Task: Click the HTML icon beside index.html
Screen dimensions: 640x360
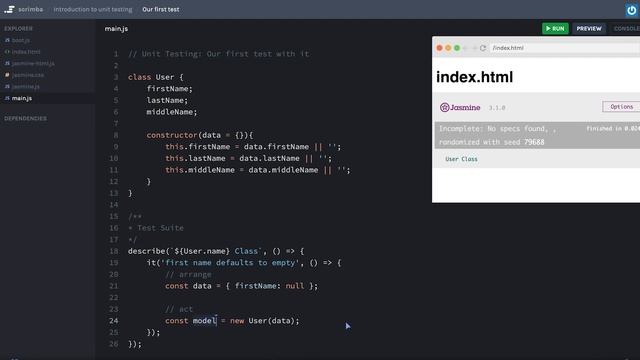Action: (x=7, y=52)
